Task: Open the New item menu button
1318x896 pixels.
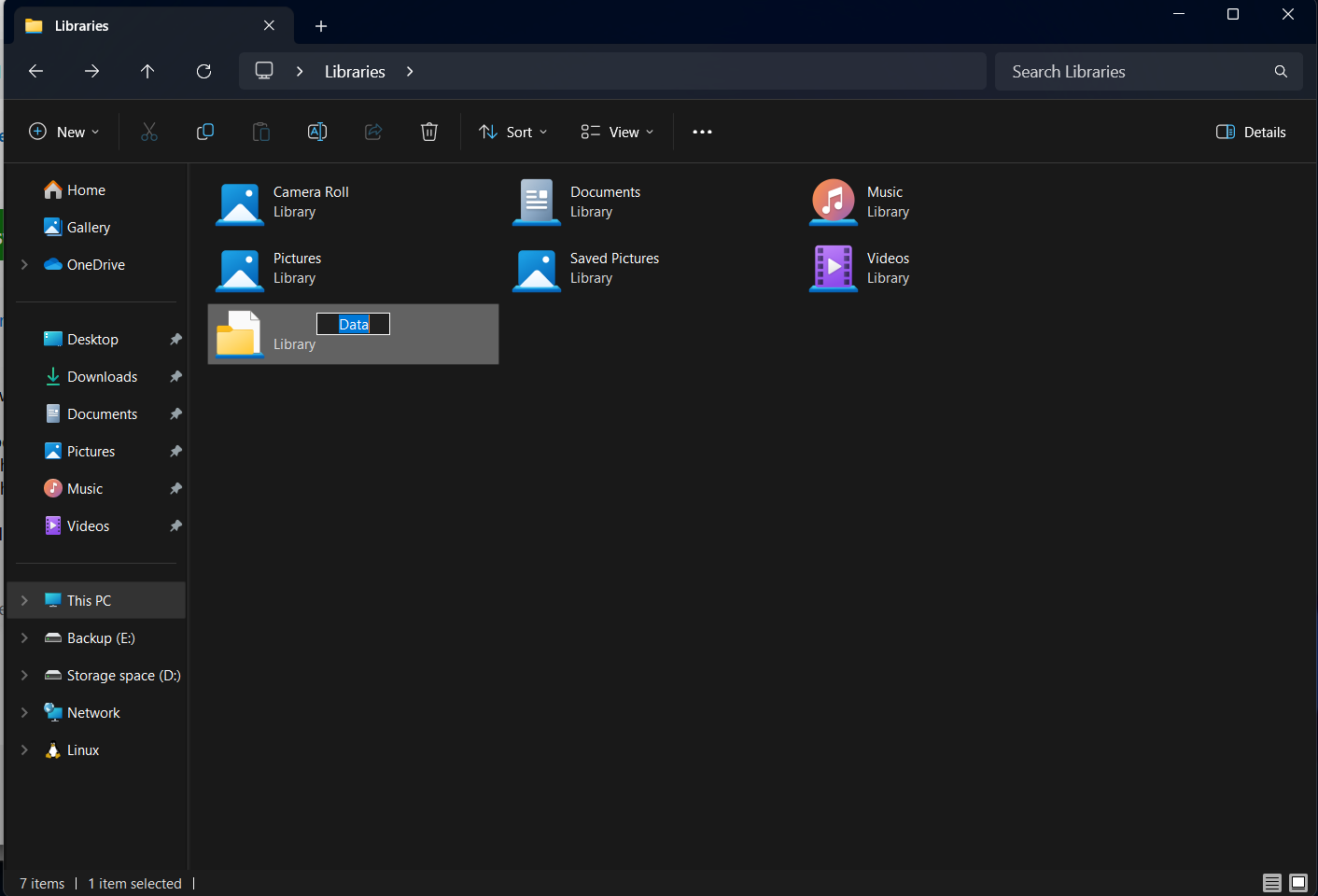Action: (x=63, y=132)
